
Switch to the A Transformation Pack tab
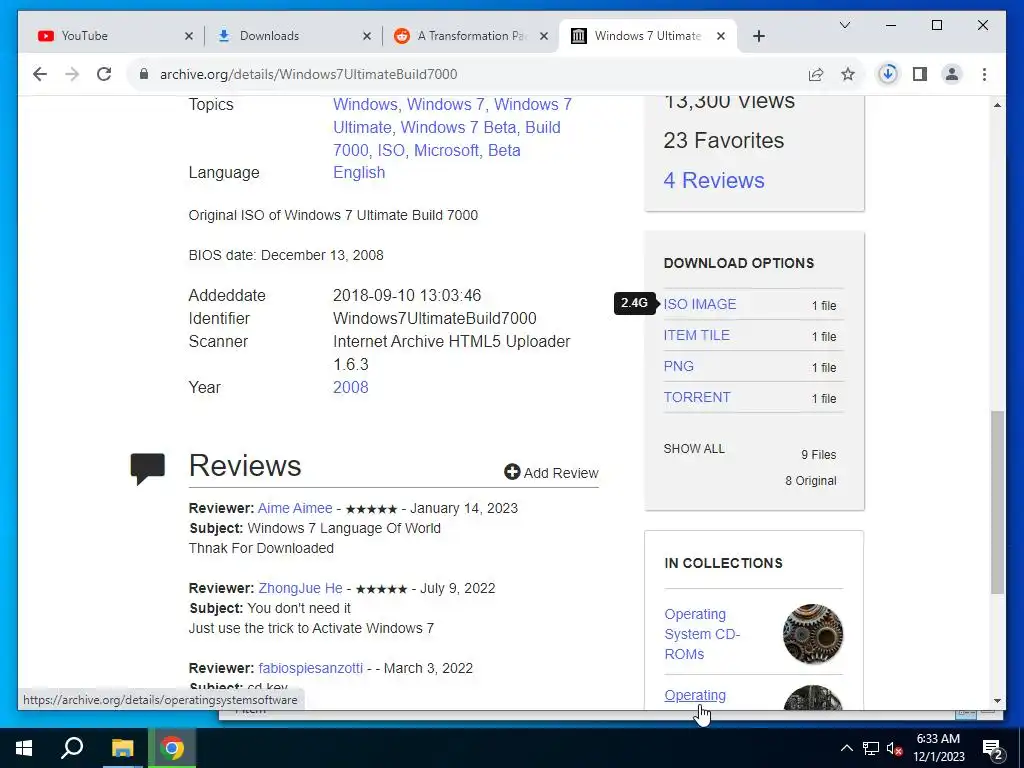point(470,36)
